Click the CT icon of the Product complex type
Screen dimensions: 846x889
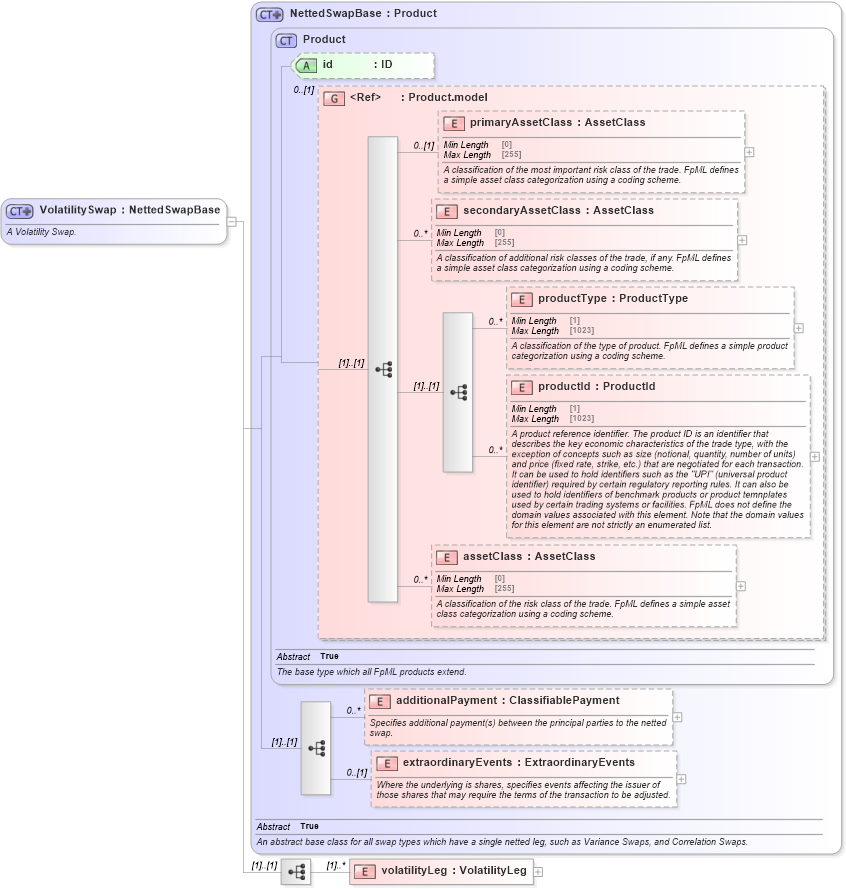pyautogui.click(x=286, y=39)
